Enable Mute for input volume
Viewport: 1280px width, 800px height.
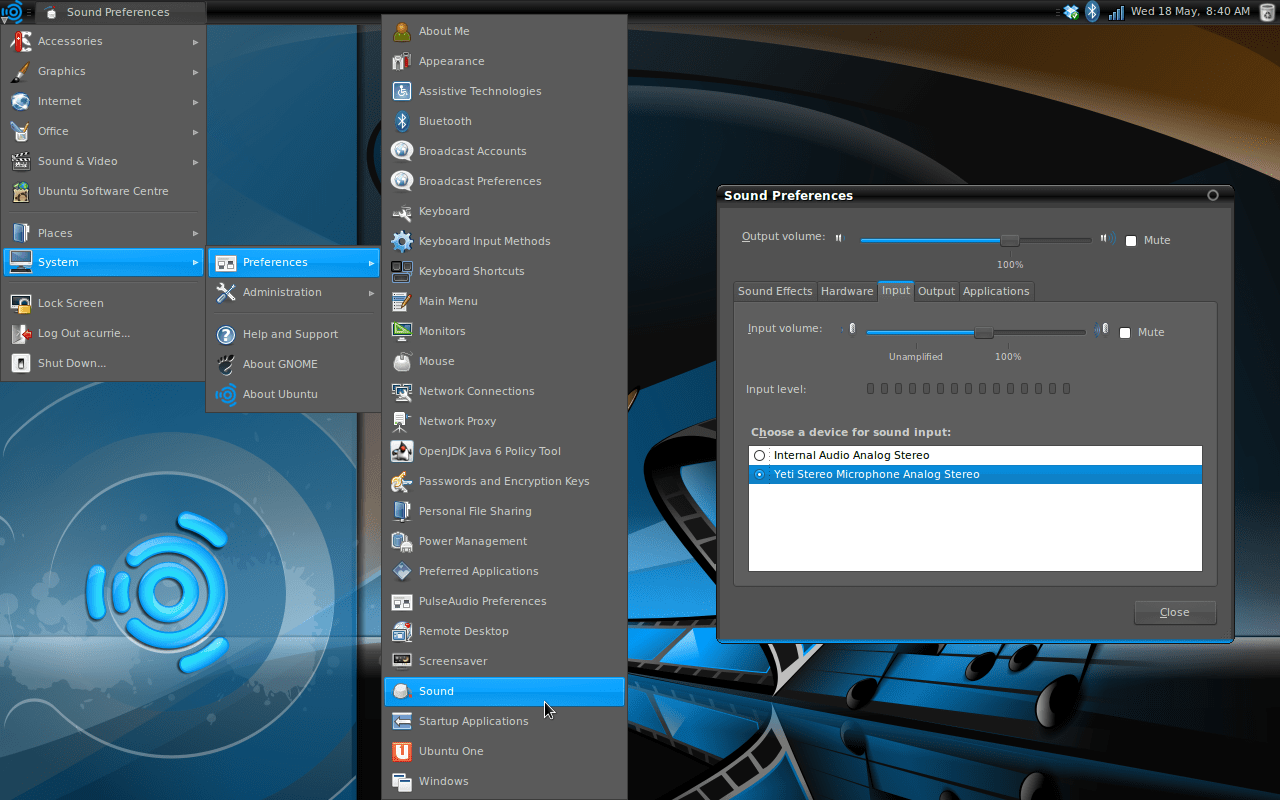(1124, 332)
